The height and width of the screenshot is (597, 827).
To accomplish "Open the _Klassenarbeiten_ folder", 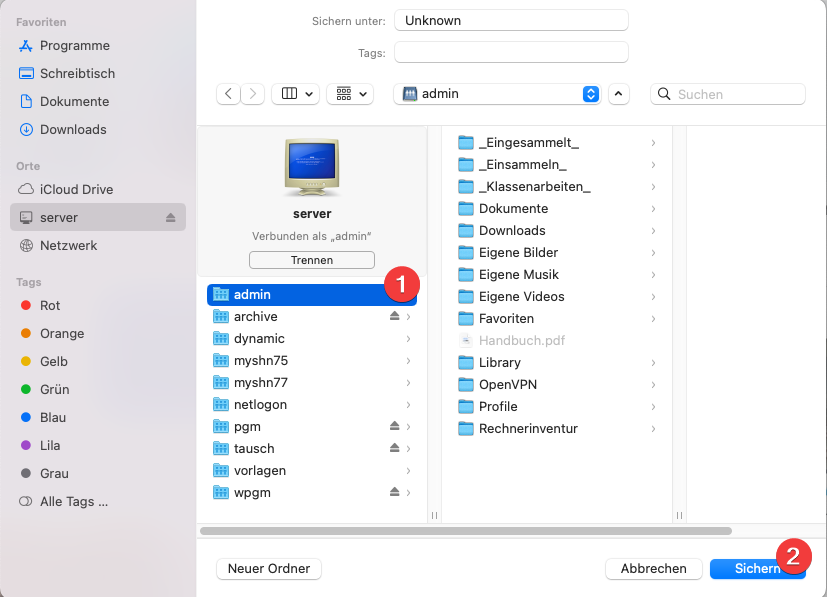I will (557, 187).
